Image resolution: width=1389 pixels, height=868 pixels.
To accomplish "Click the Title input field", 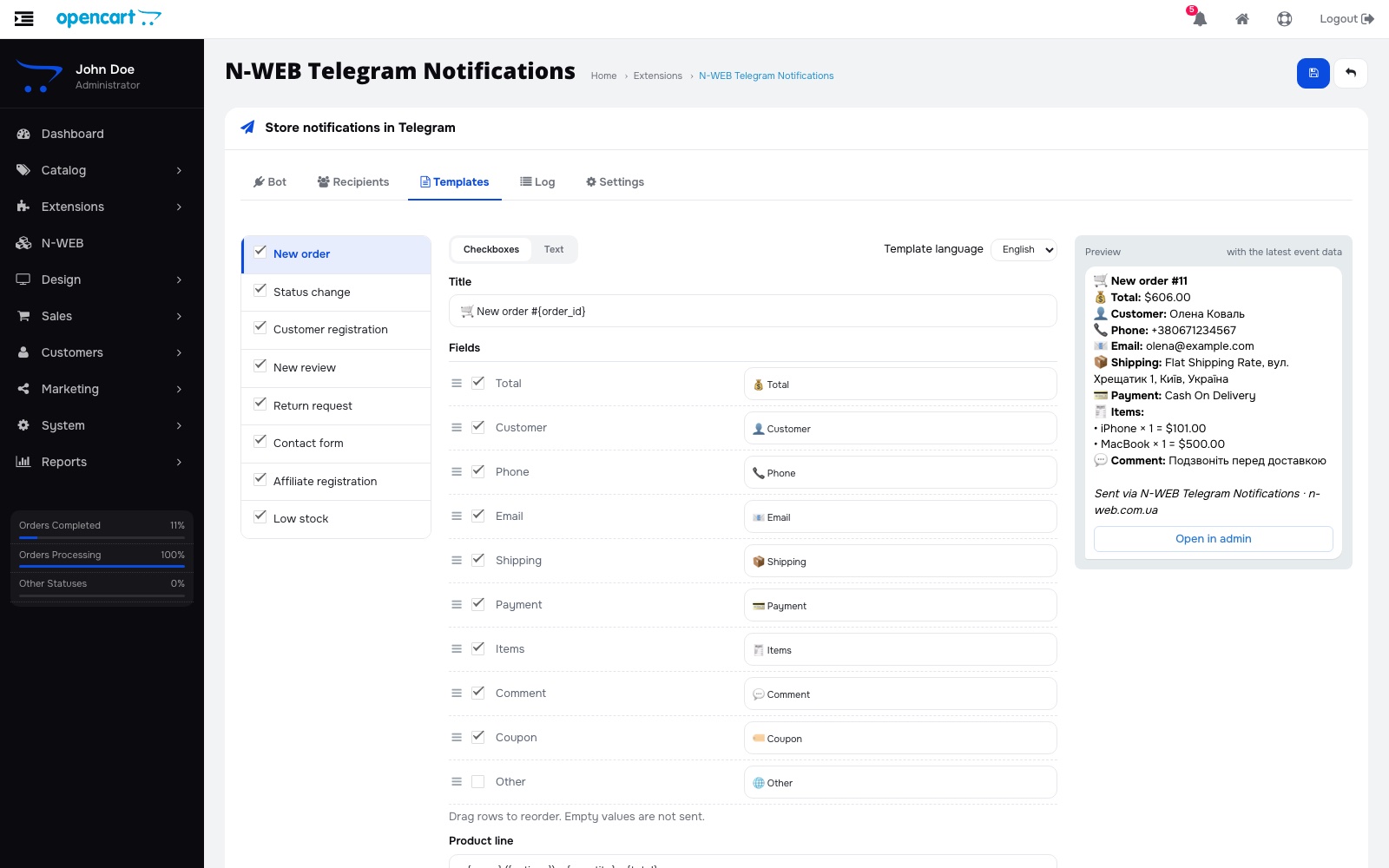I will pyautogui.click(x=753, y=311).
